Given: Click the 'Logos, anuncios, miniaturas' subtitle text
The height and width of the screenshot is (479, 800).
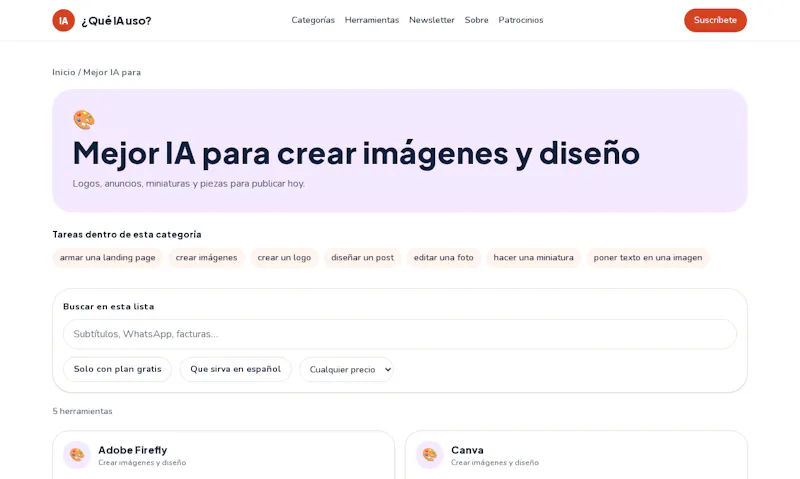Looking at the screenshot, I should [x=189, y=184].
